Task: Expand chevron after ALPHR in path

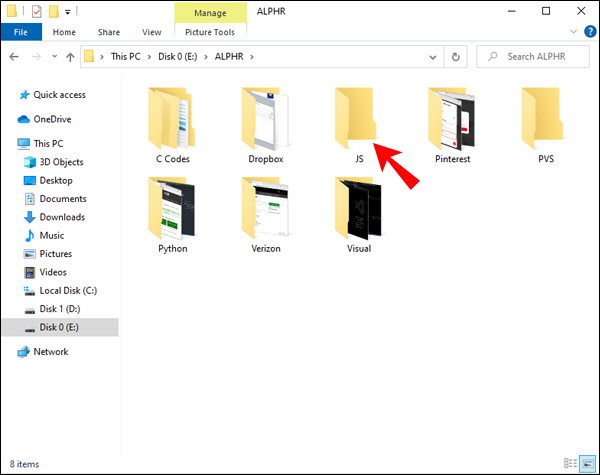Action: (252, 57)
